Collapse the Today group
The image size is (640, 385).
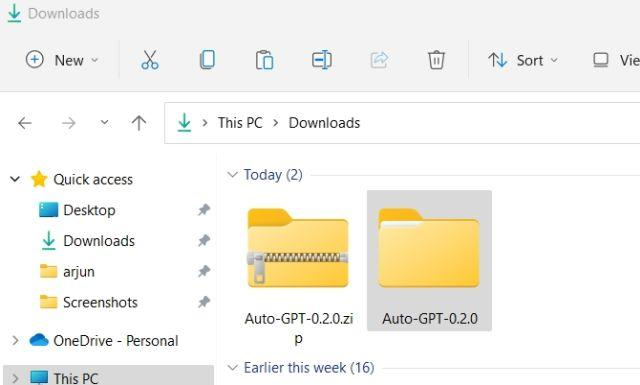click(x=232, y=175)
